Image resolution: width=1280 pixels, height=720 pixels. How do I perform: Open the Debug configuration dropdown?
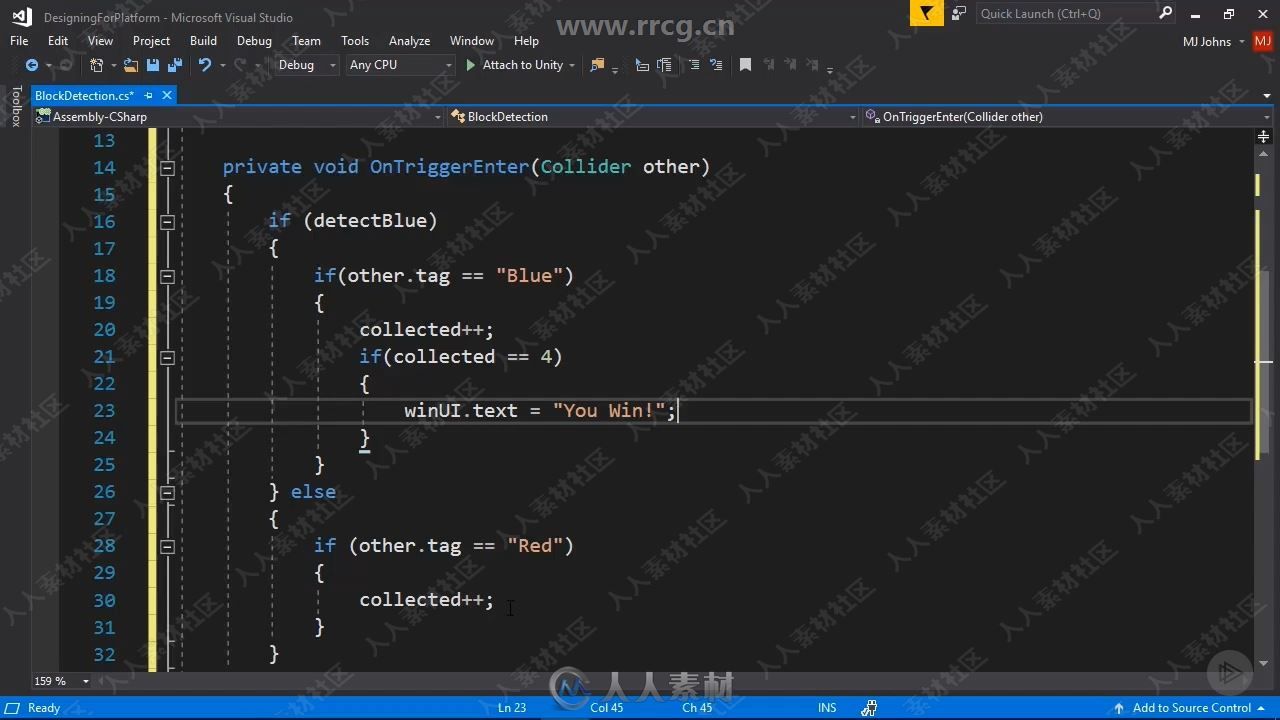pos(305,65)
